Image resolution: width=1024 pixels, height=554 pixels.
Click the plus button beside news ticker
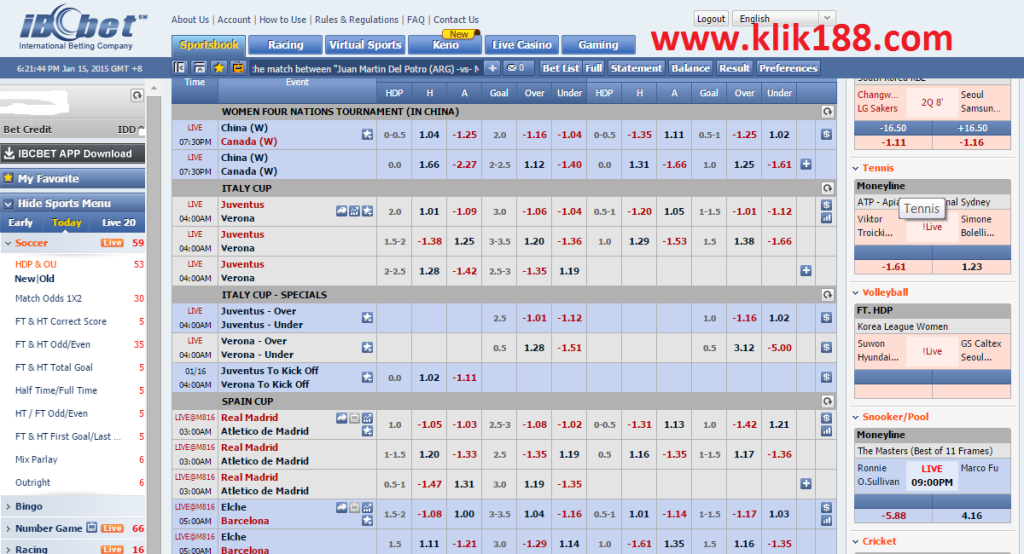[x=492, y=68]
